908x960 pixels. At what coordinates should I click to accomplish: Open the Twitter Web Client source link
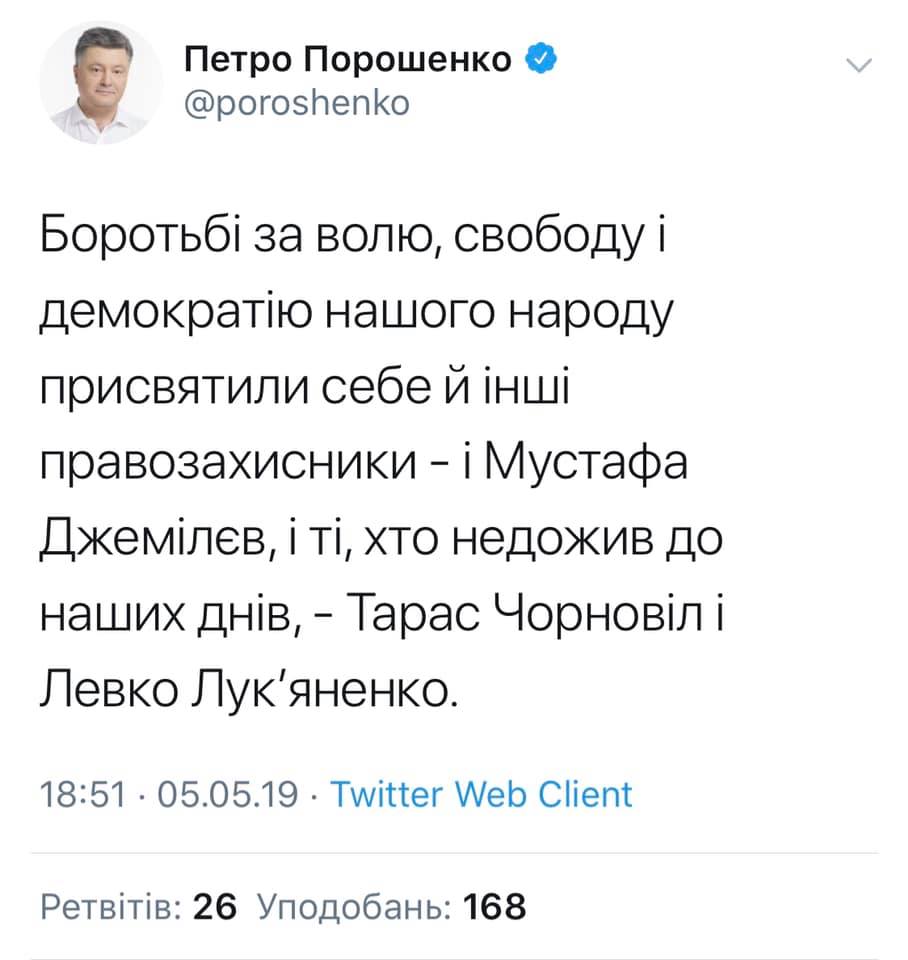(x=482, y=795)
